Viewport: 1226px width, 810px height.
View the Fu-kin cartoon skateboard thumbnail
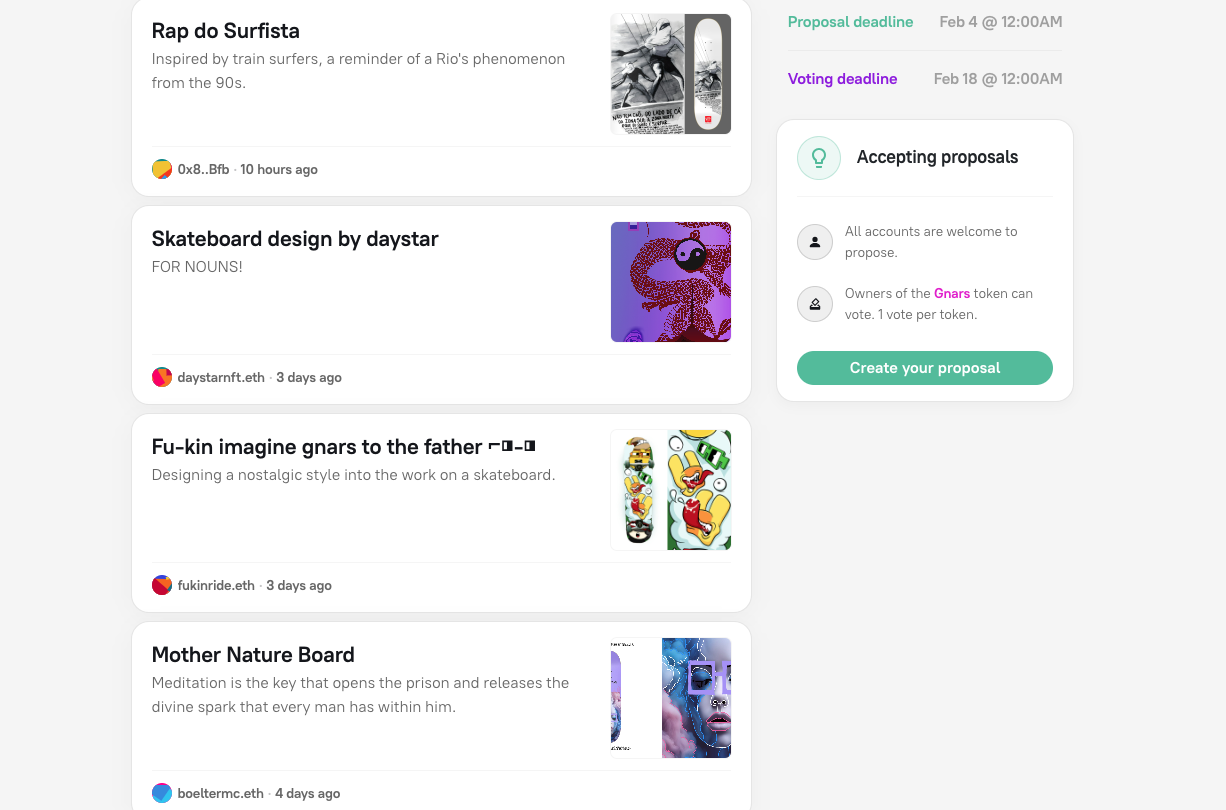(671, 490)
